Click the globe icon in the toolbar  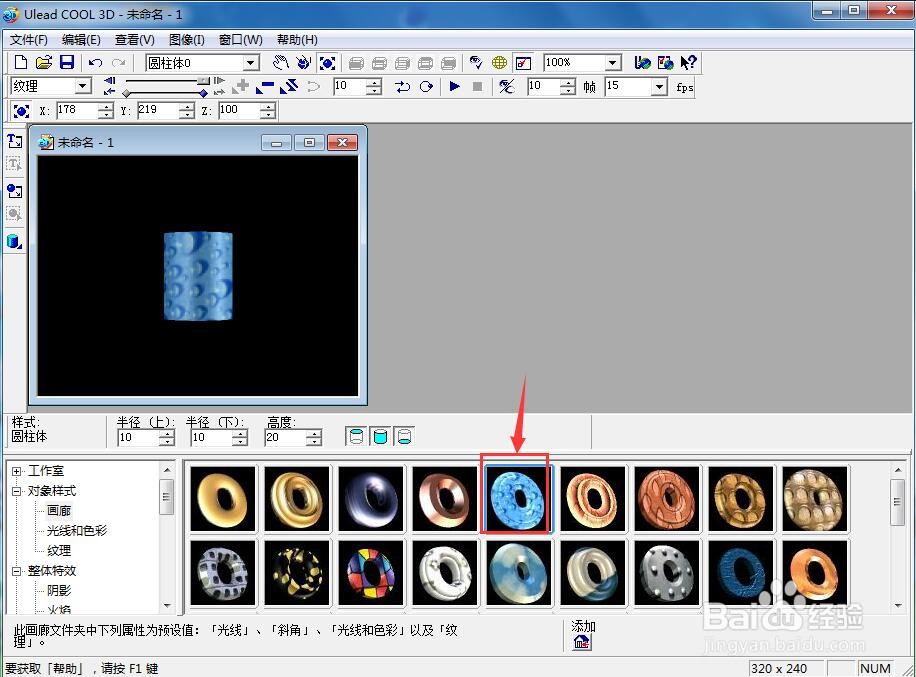coord(499,63)
